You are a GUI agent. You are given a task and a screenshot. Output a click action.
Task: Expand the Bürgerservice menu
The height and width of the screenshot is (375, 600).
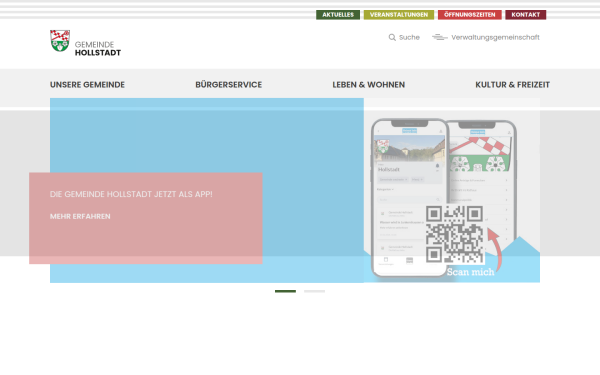point(228,85)
